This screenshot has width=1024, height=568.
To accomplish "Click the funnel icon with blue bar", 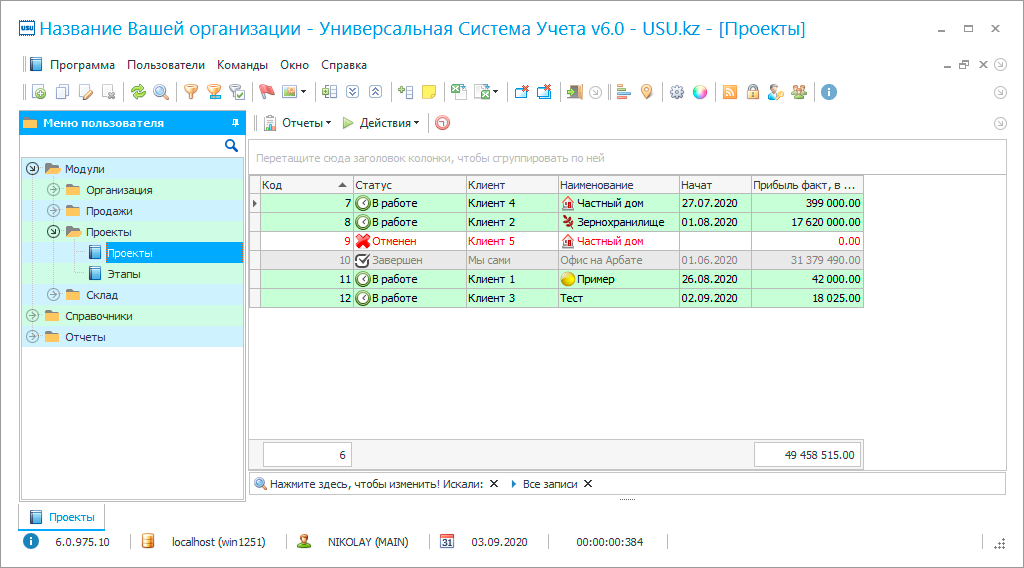I will 214,92.
